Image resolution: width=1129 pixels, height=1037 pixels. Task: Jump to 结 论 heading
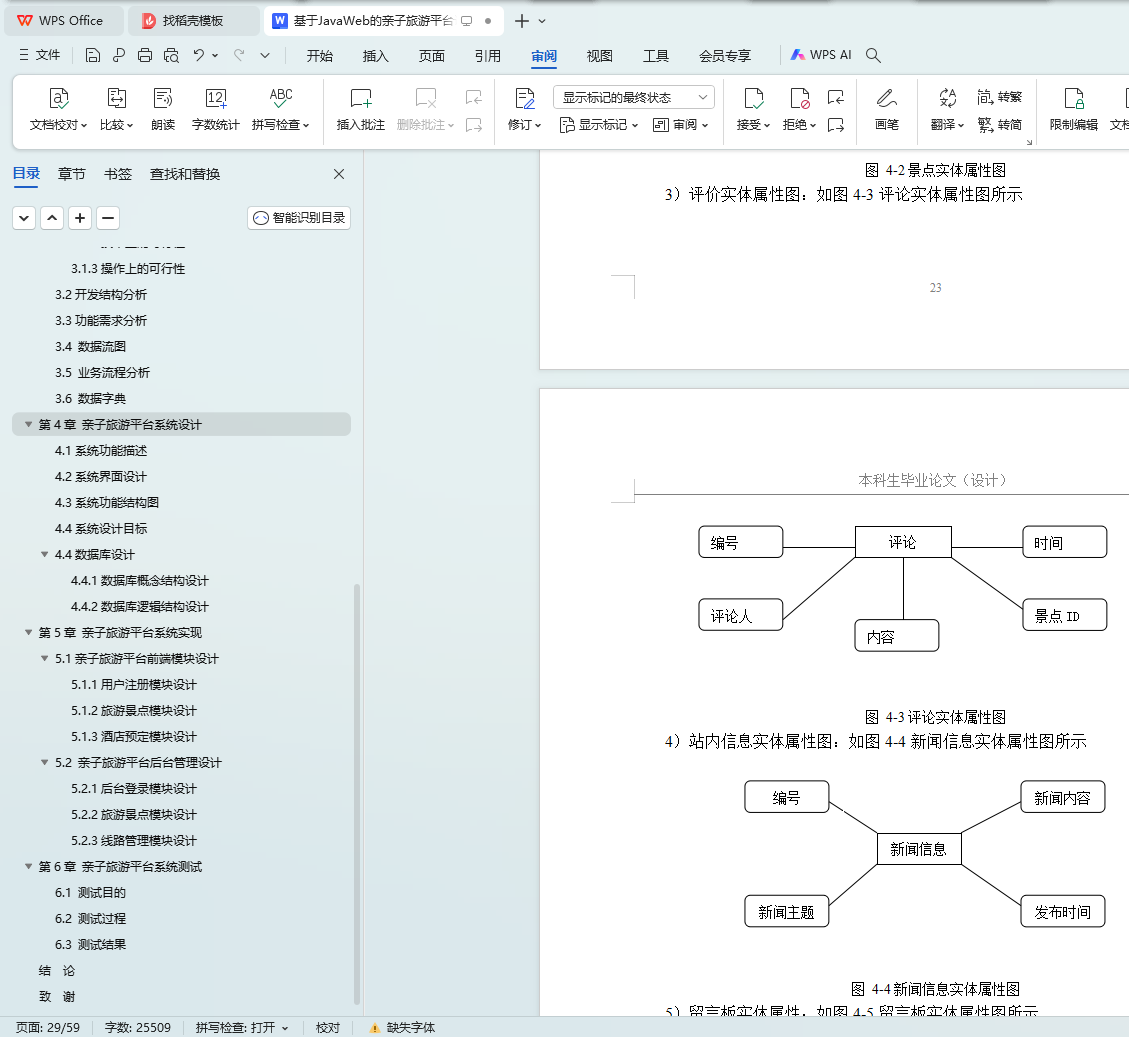(x=56, y=970)
